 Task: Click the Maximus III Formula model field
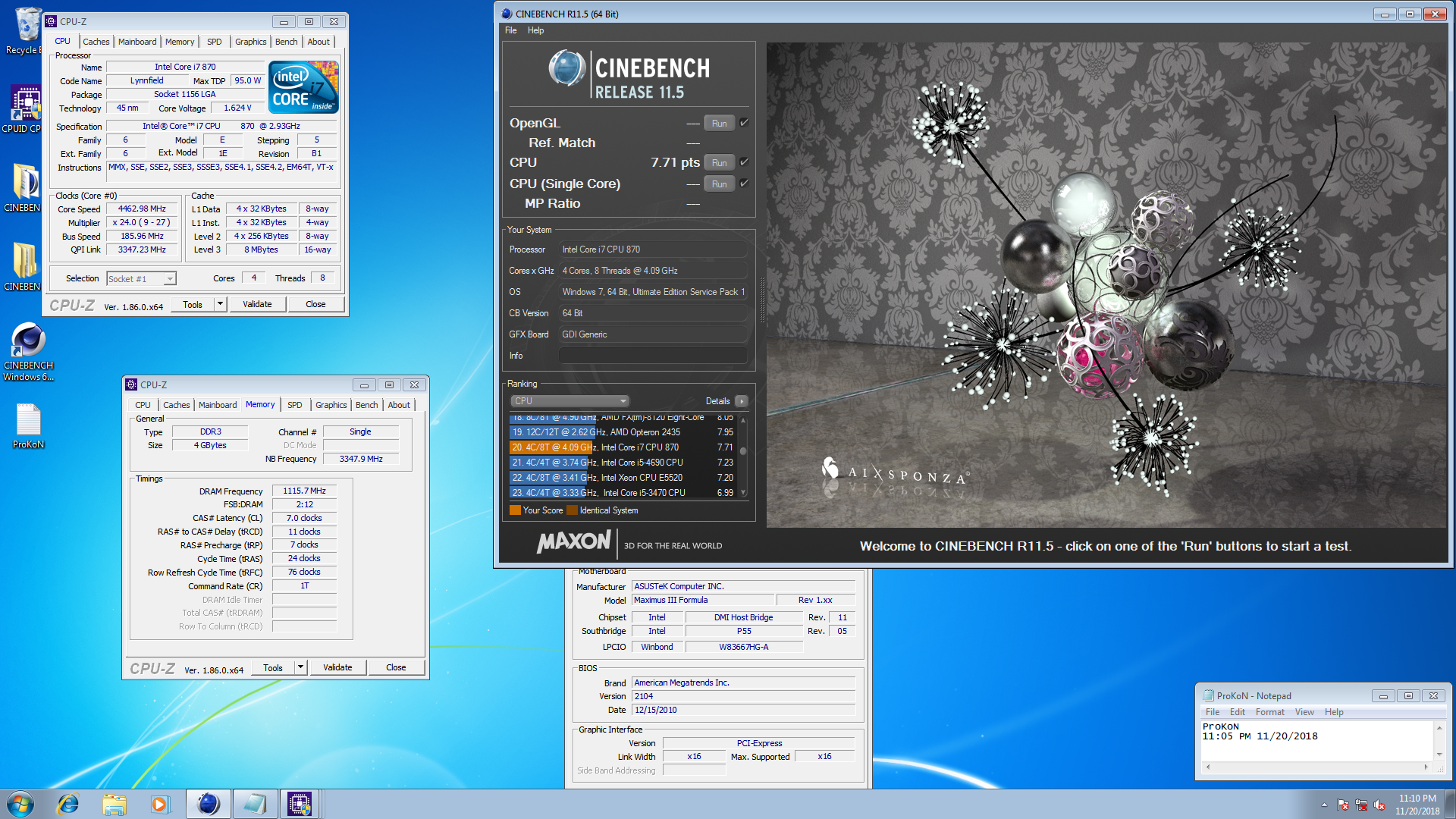click(703, 600)
